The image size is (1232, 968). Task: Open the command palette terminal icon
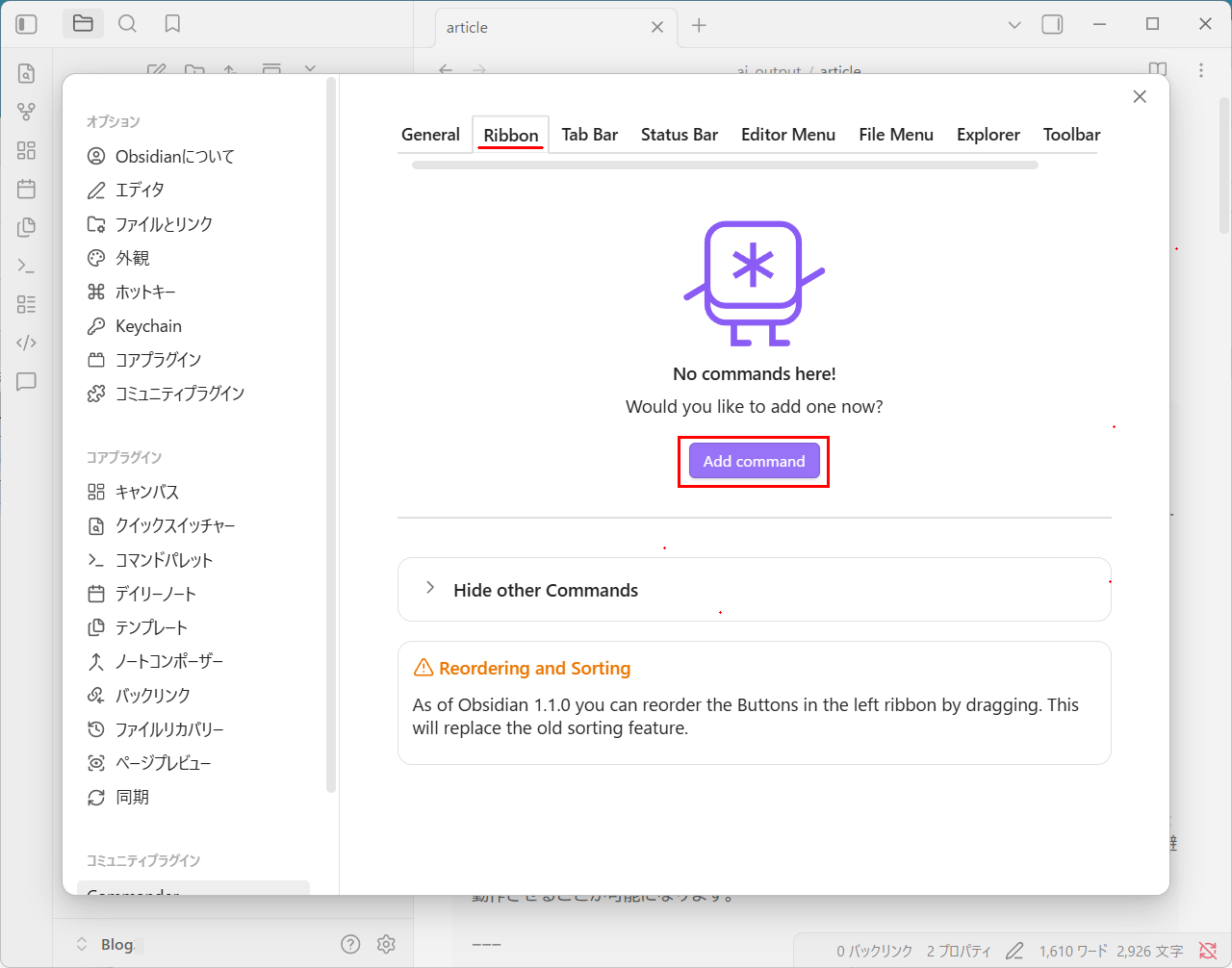pyautogui.click(x=26, y=265)
